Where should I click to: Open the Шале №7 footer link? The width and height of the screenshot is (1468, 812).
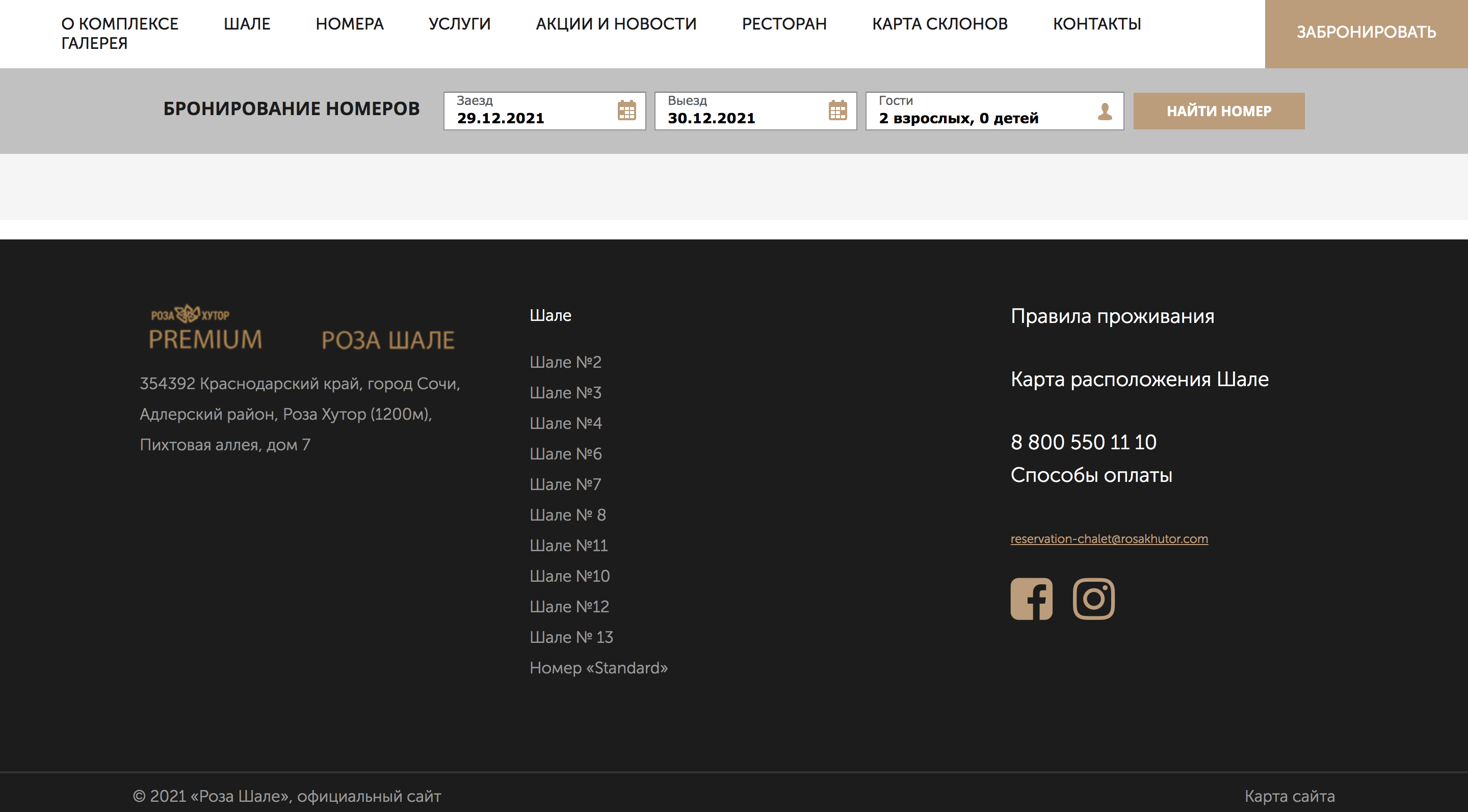click(565, 484)
